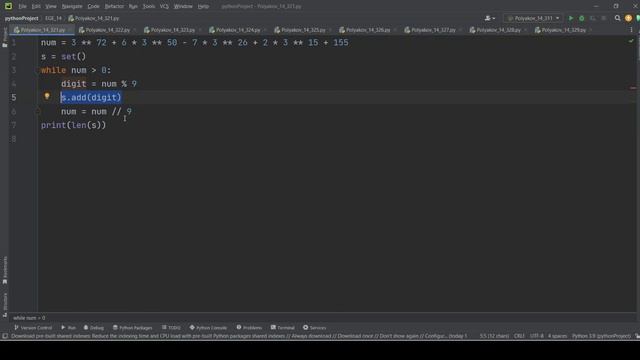Screen dimensions: 640x360
Task: Open the TODO tool window
Action: click(171, 327)
